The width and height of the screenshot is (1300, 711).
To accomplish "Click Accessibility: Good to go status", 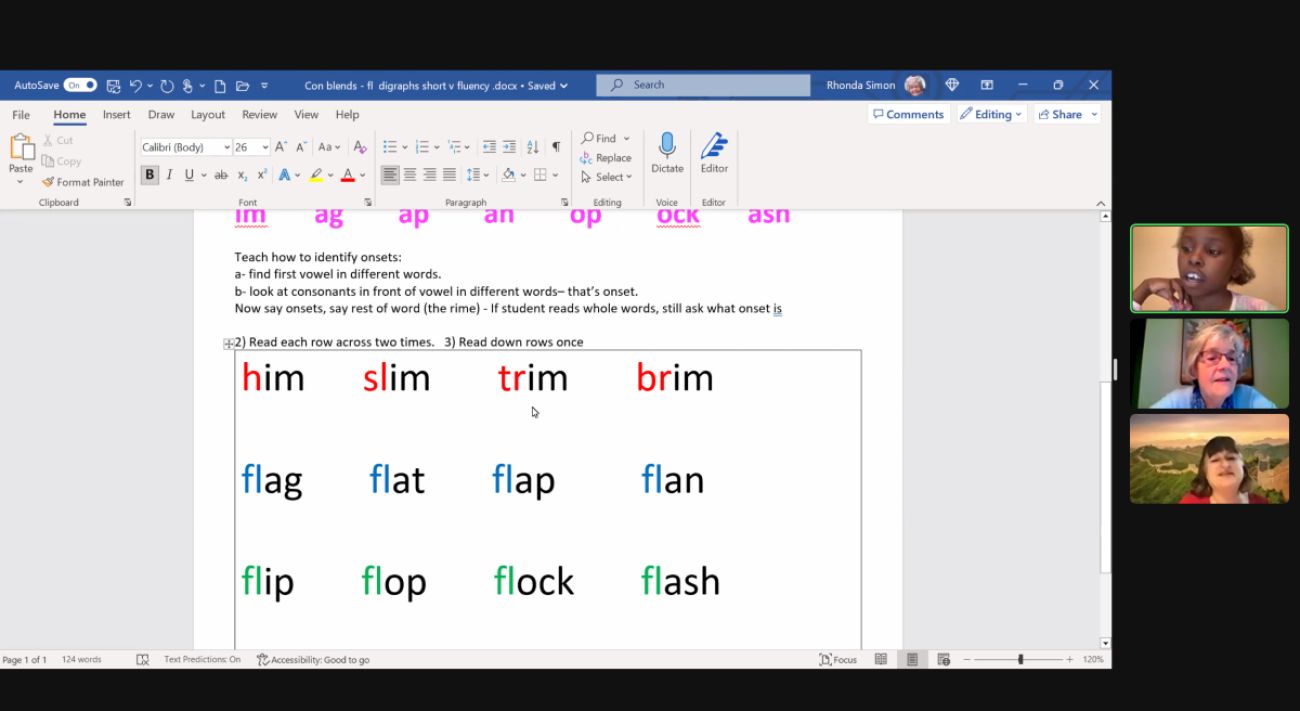I will point(313,660).
